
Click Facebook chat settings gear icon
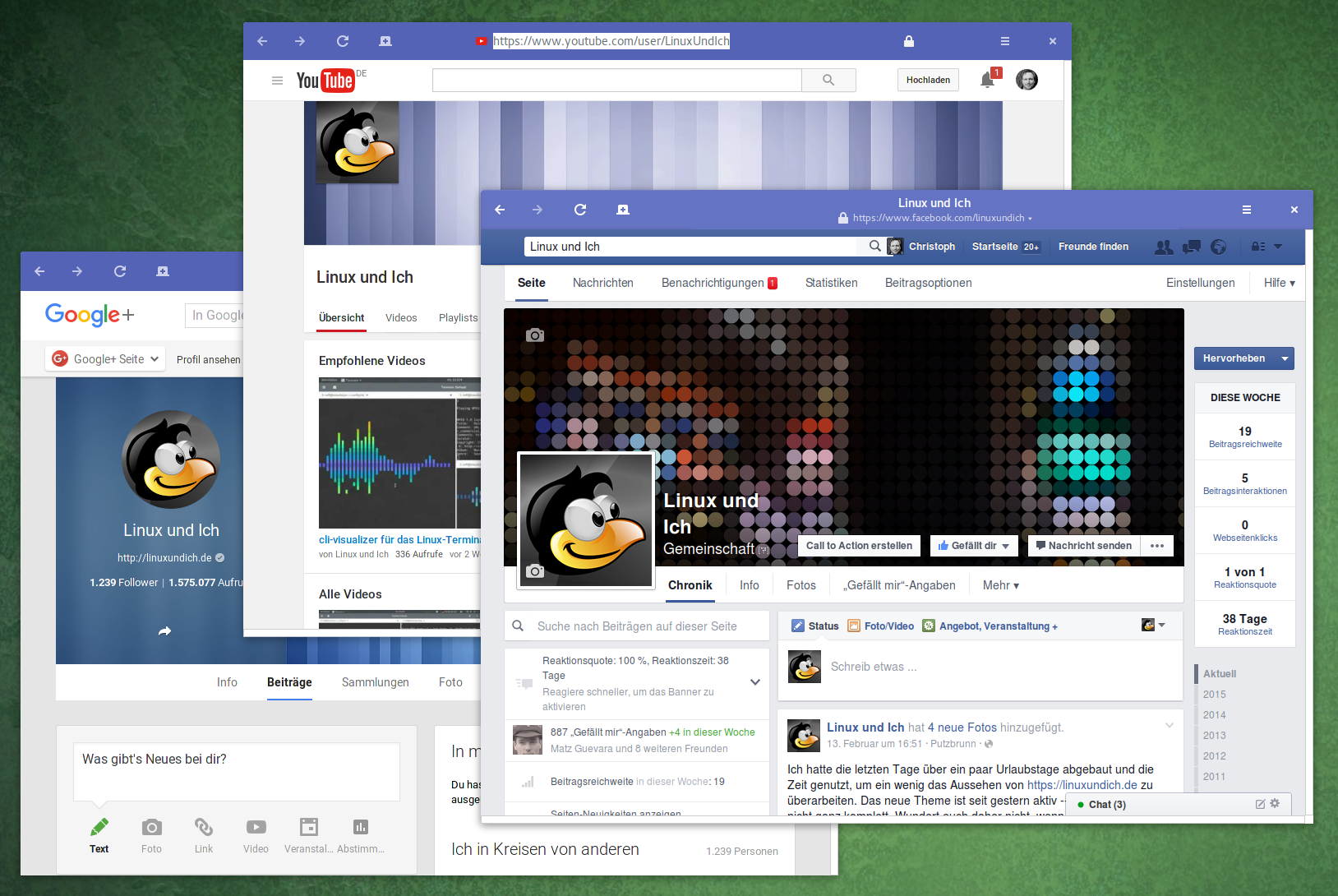point(1275,803)
